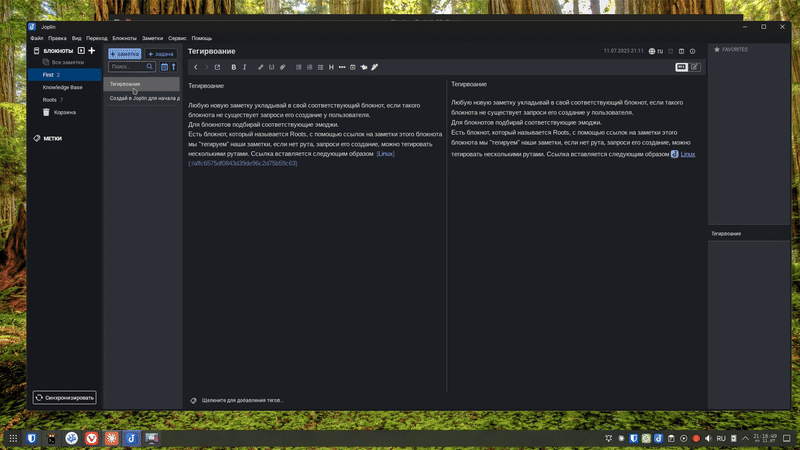This screenshot has height=450, width=800.
Task: Open the Сервис menu
Action: (x=177, y=38)
